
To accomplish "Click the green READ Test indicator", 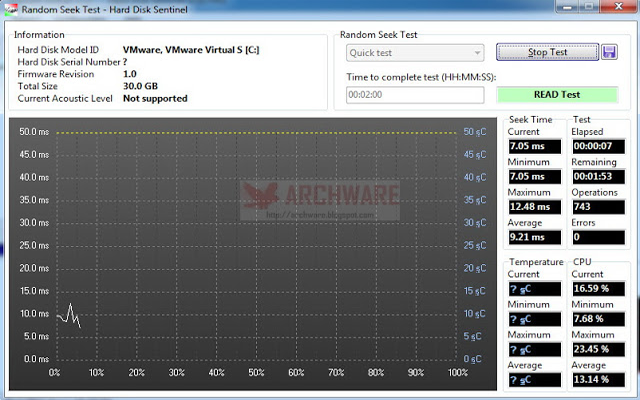I will [x=557, y=95].
